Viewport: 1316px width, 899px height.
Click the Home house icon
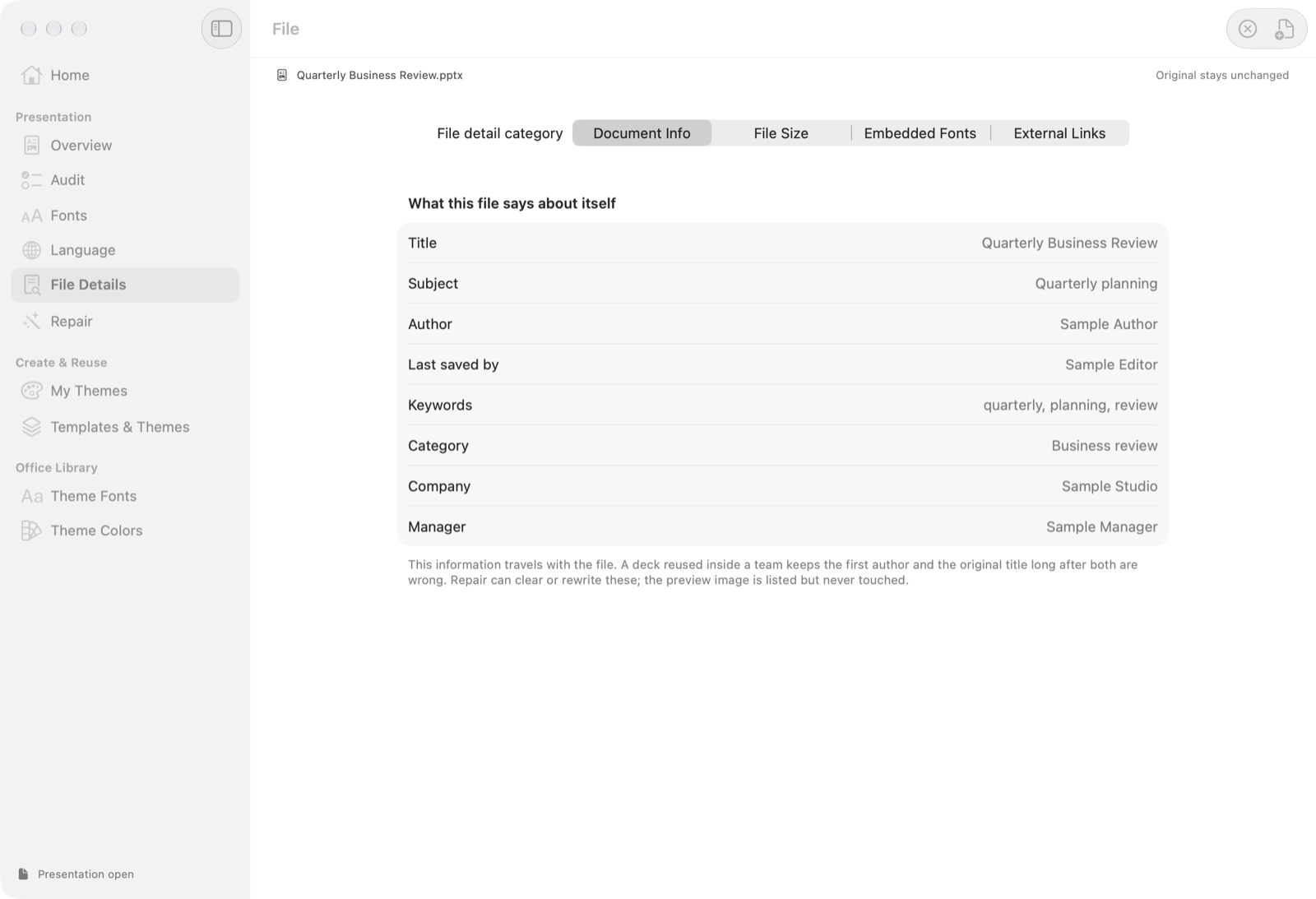[31, 75]
